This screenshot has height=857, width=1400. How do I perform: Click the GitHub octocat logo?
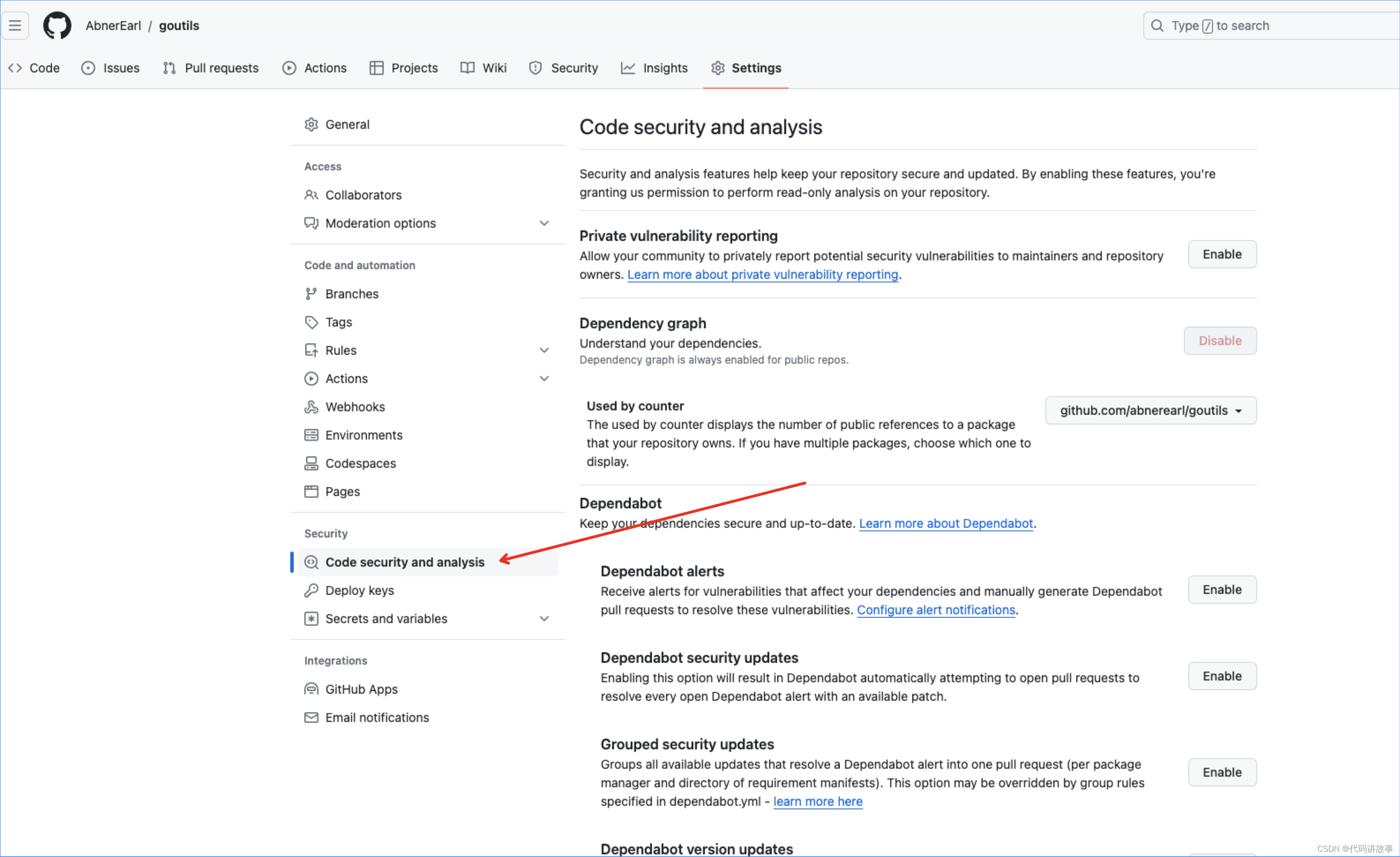point(57,25)
